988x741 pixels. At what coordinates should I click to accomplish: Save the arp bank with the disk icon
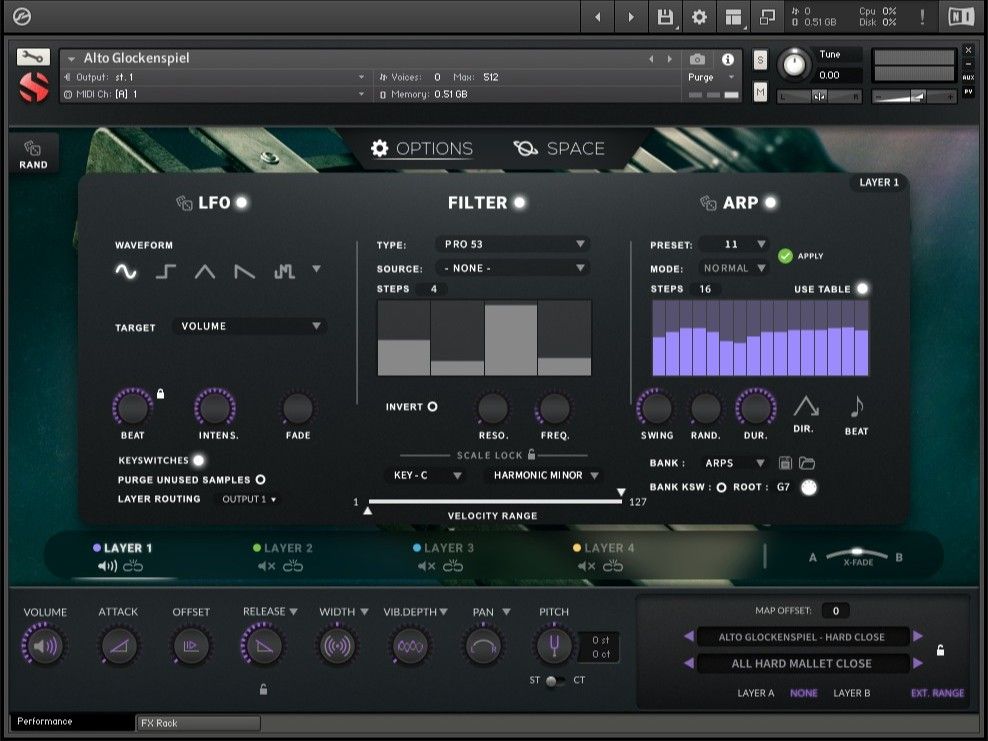786,462
